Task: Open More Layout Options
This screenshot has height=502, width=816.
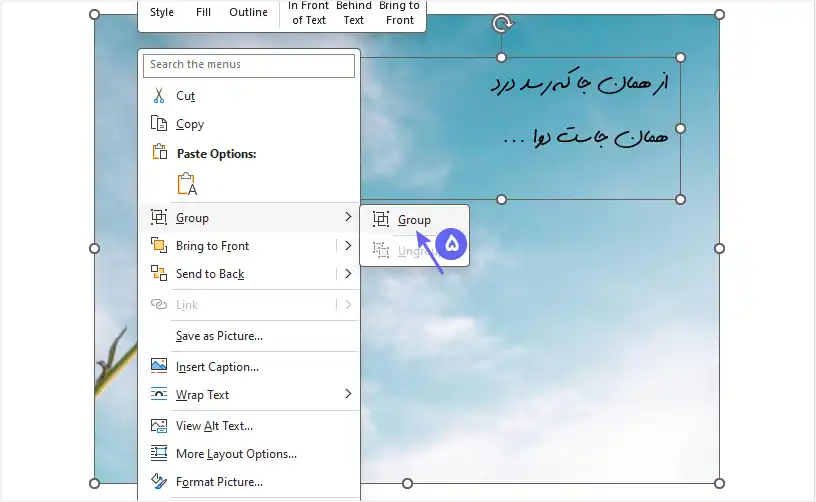Action: [x=236, y=454]
